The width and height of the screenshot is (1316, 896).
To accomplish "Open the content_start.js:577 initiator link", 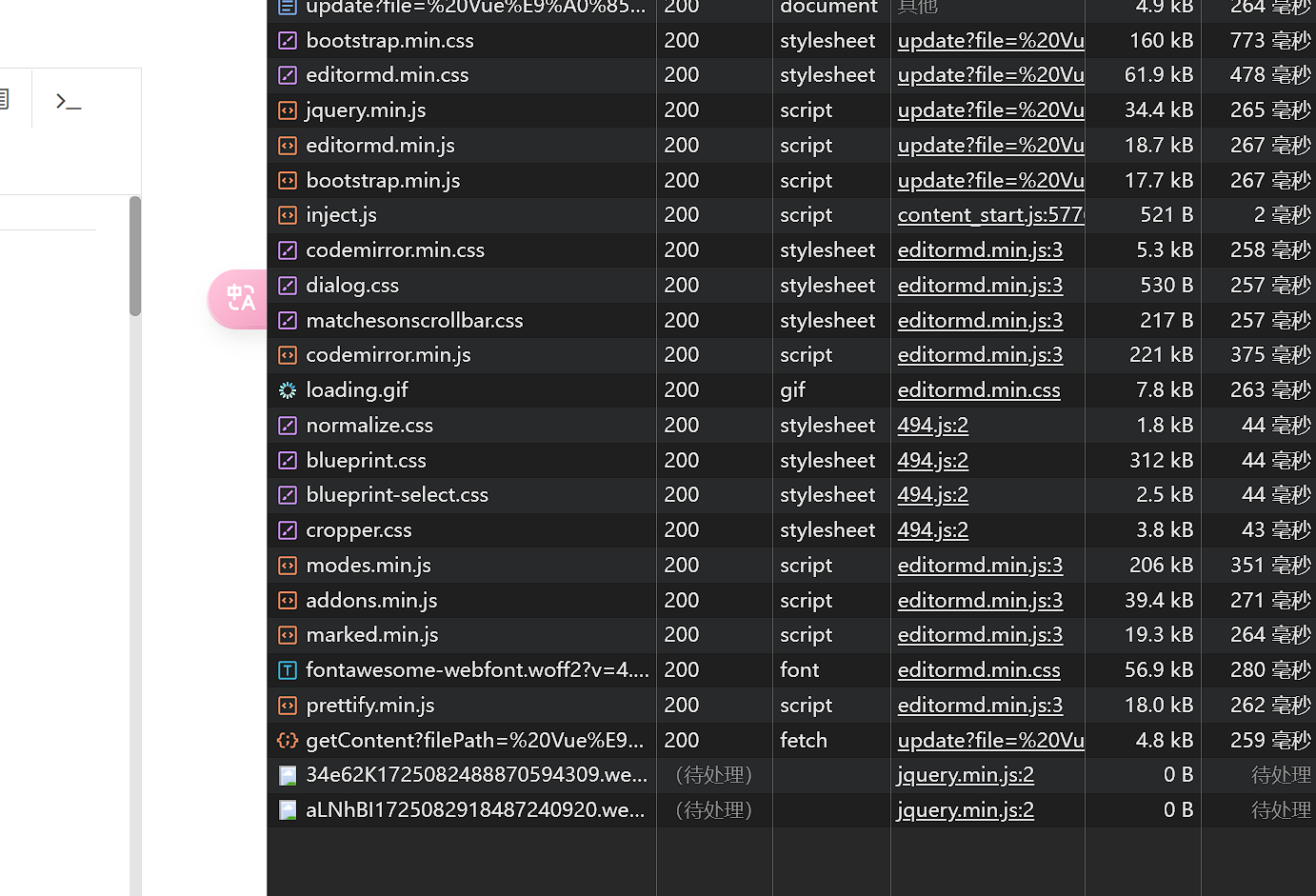I will point(989,215).
